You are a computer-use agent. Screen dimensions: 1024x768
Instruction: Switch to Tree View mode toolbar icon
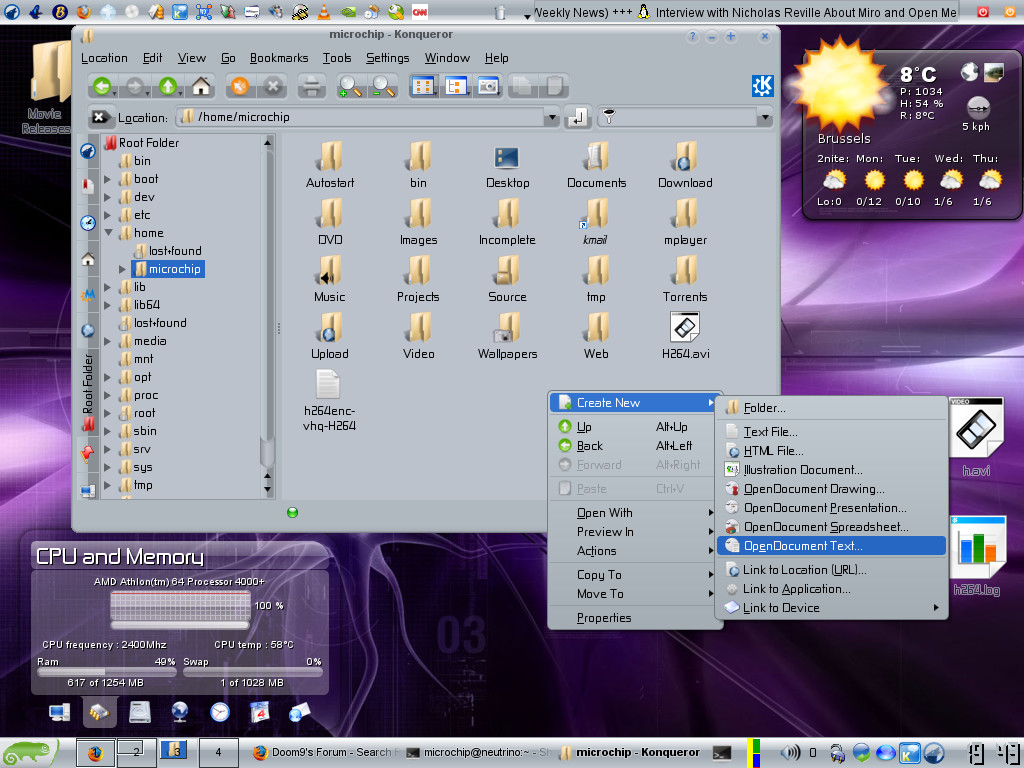[x=456, y=86]
